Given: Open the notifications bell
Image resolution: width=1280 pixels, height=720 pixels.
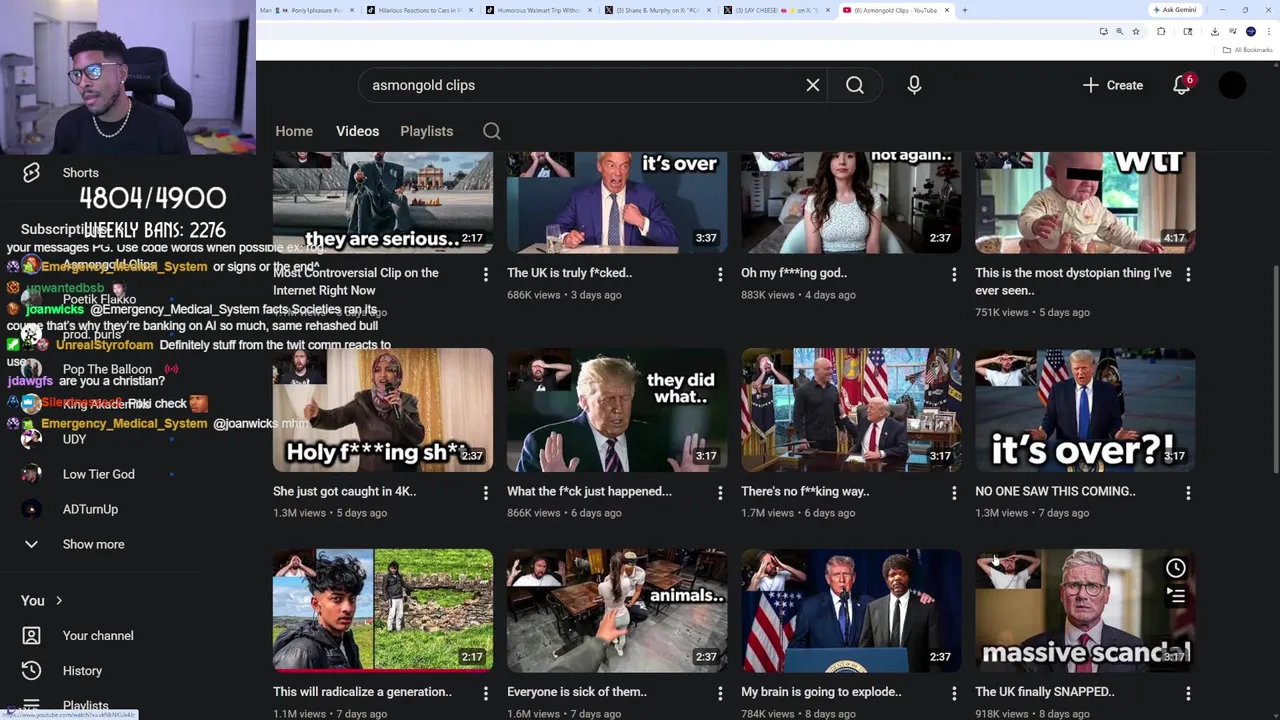Looking at the screenshot, I should click(1182, 85).
